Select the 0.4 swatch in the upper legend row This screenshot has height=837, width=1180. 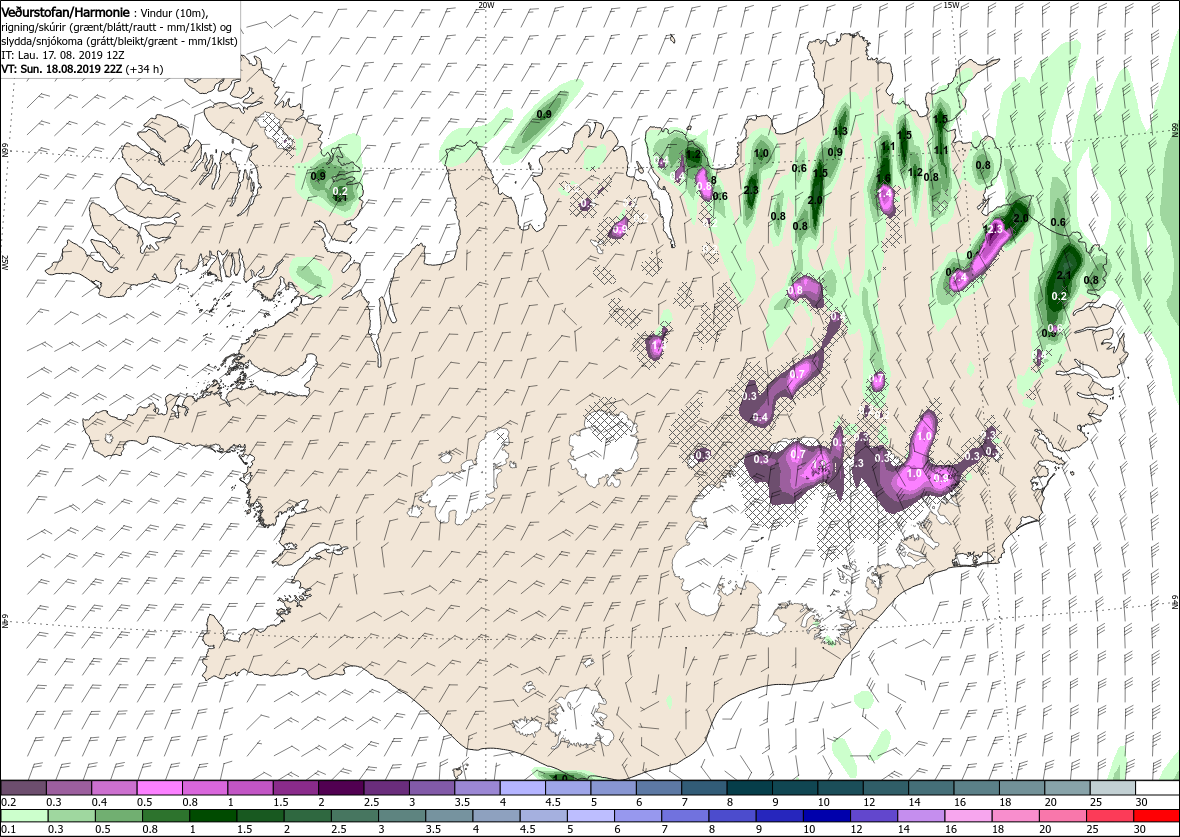tap(114, 788)
